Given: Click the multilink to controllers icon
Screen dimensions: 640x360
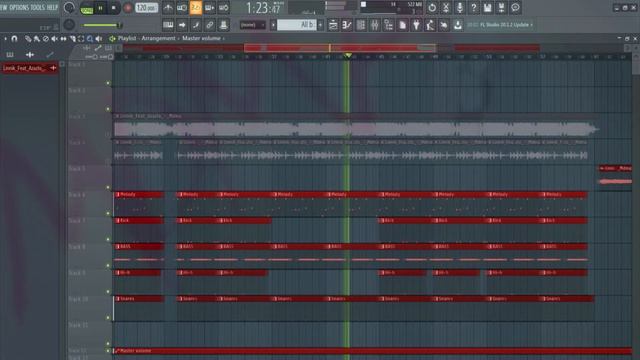Looking at the screenshot, I should (x=223, y=25).
